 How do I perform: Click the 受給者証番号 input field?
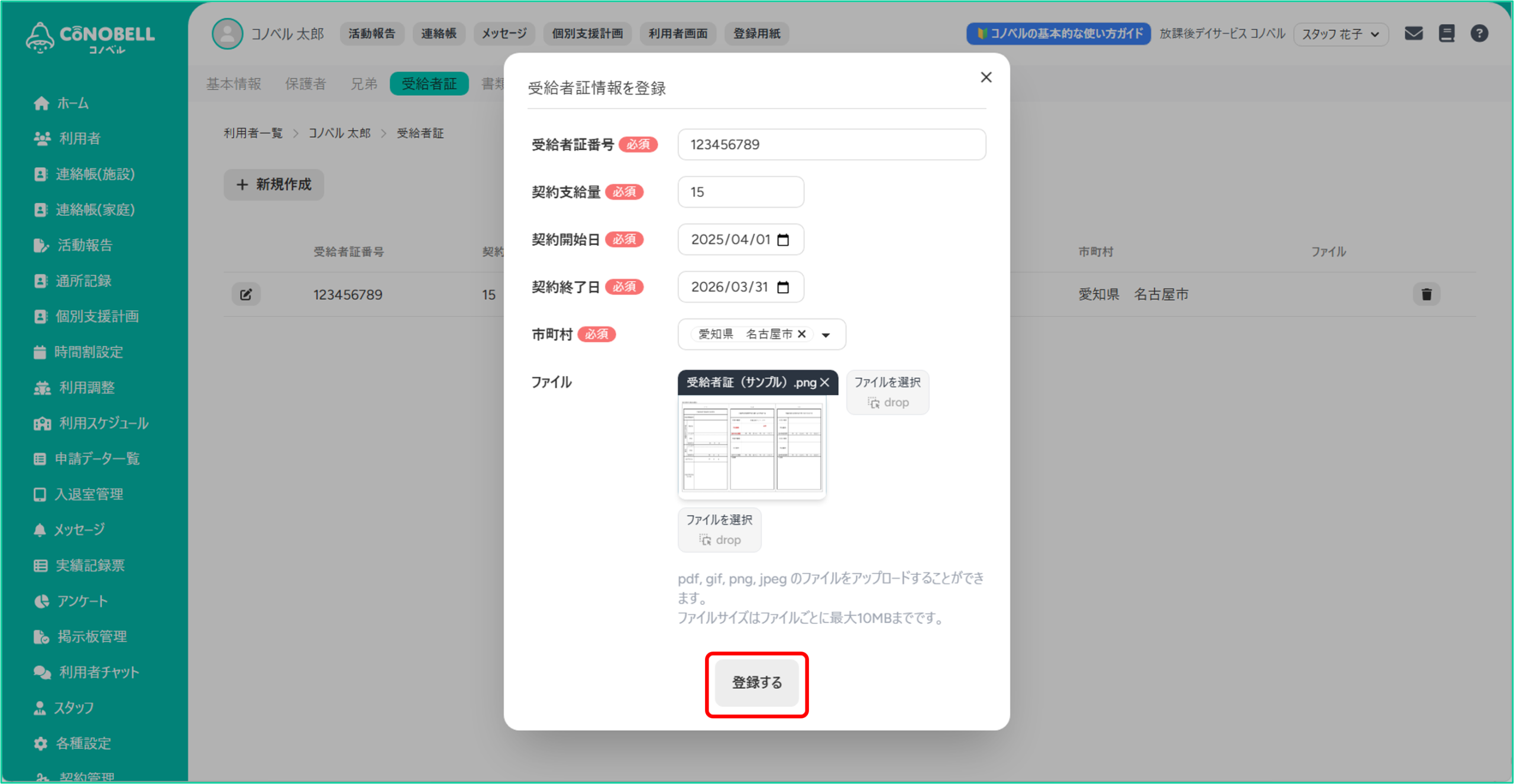pos(832,145)
